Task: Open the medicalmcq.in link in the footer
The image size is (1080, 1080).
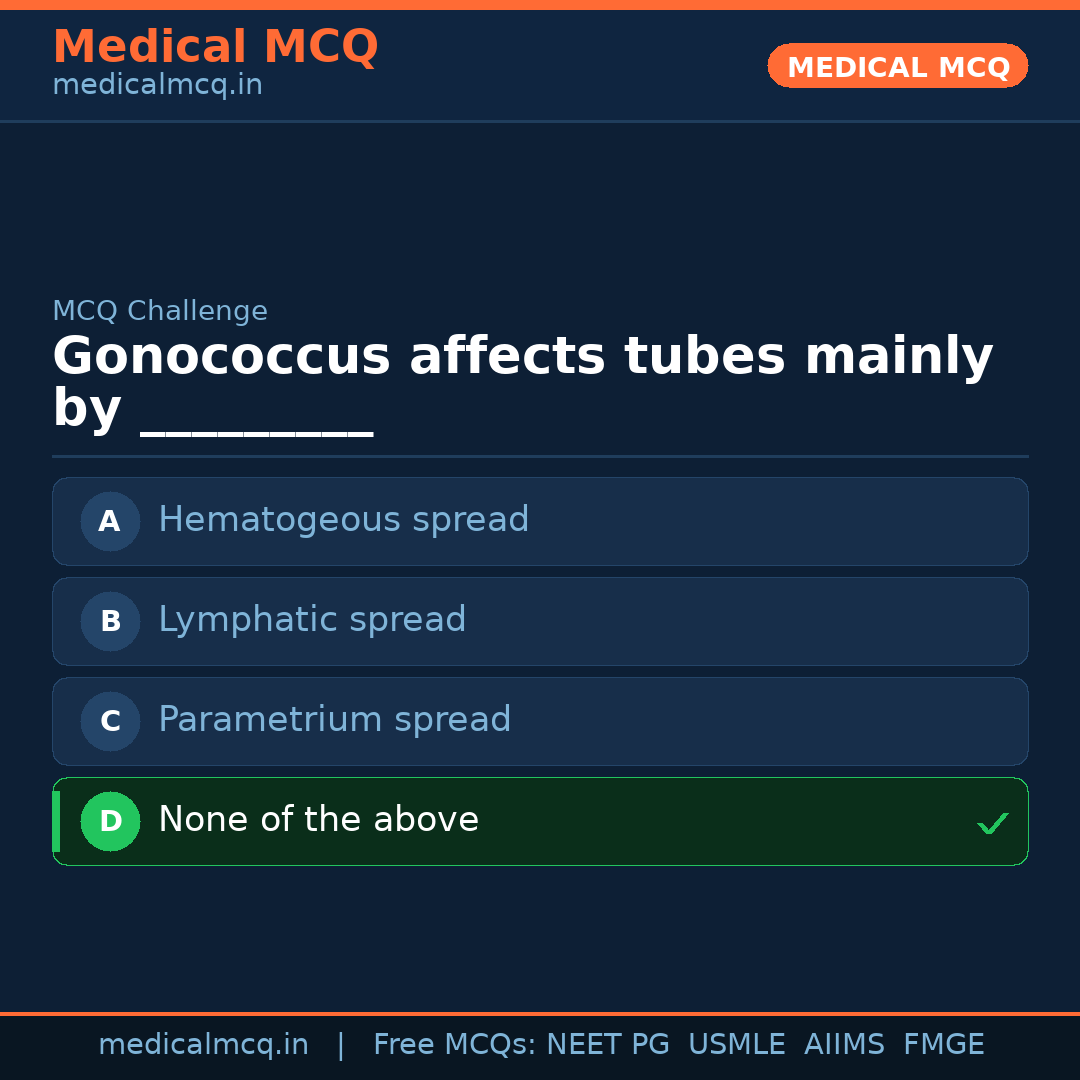Action: tap(203, 1045)
